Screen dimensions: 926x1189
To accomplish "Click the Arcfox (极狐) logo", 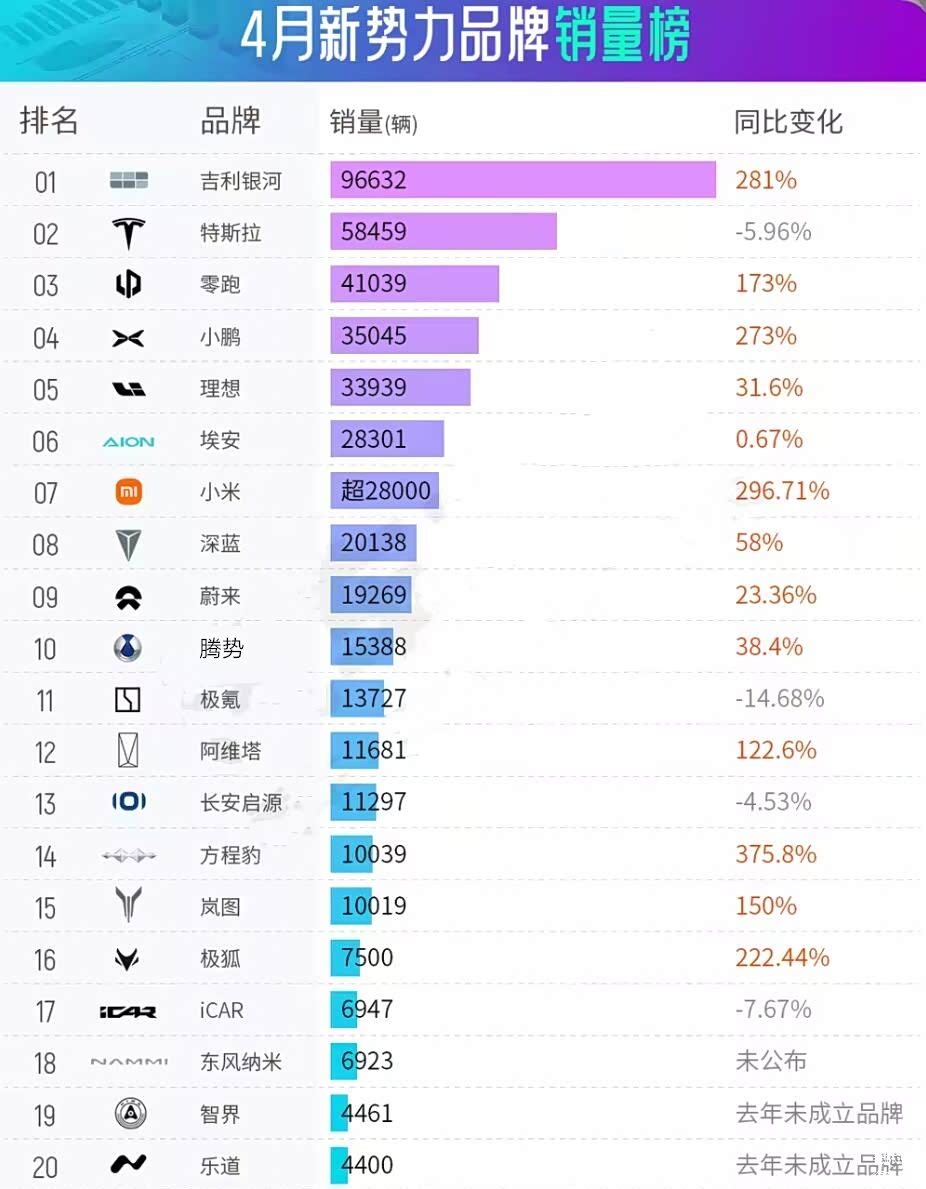I will (x=128, y=959).
